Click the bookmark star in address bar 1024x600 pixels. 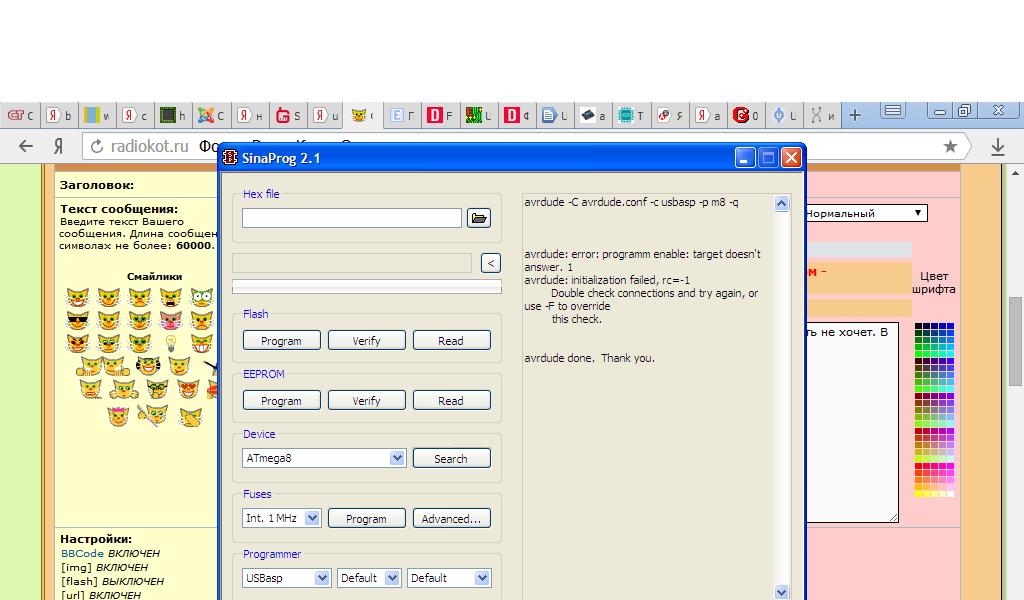(x=950, y=146)
